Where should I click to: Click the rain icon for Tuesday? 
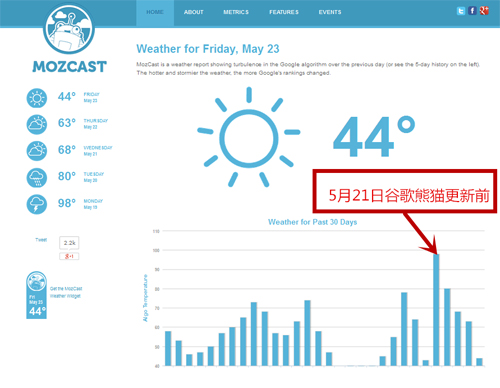37,178
